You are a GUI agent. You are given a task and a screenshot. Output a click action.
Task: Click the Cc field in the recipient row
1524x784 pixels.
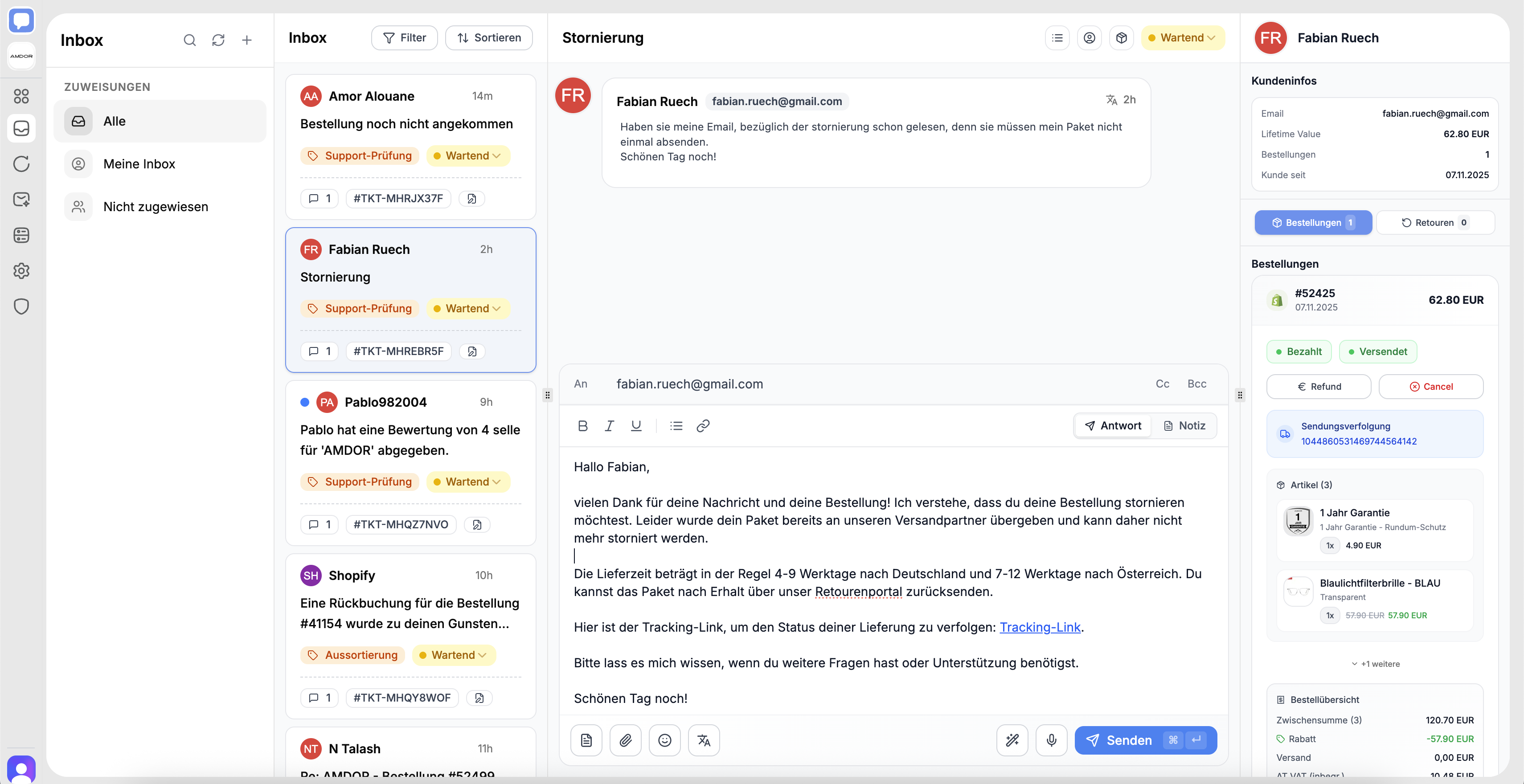pos(1162,384)
